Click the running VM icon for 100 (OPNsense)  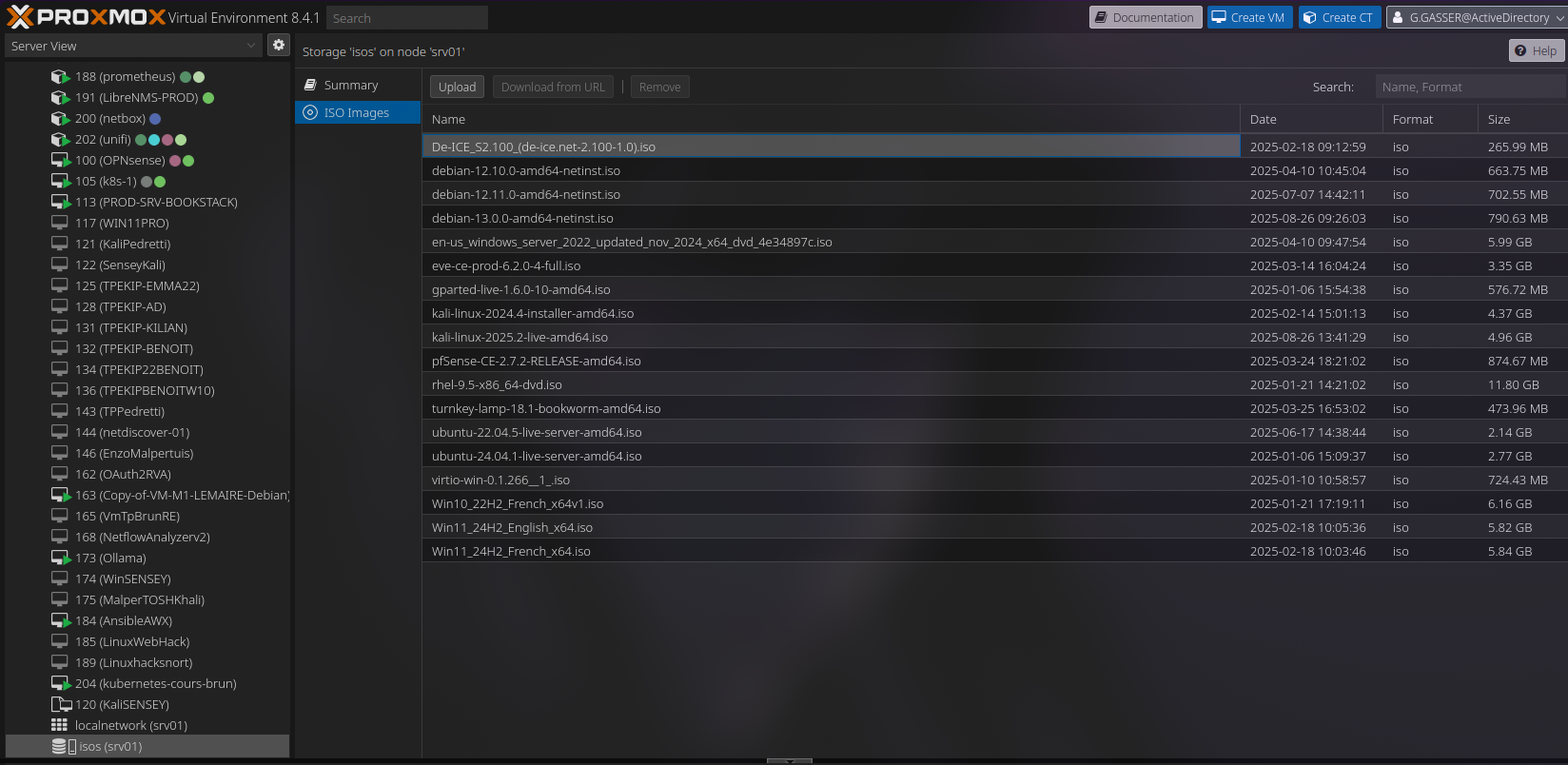60,161
